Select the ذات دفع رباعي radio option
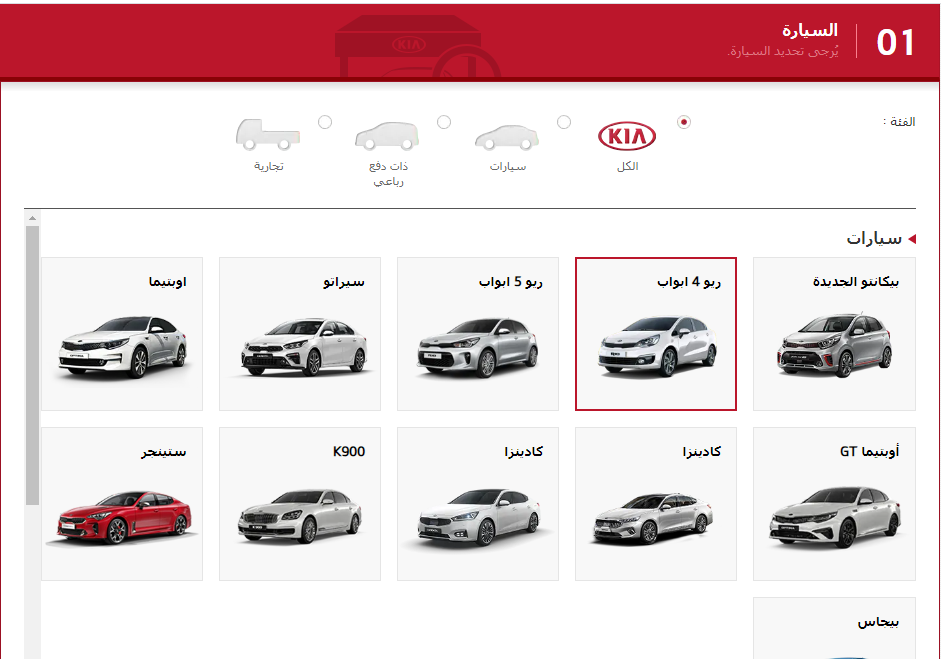The height and width of the screenshot is (659, 941). tap(443, 122)
